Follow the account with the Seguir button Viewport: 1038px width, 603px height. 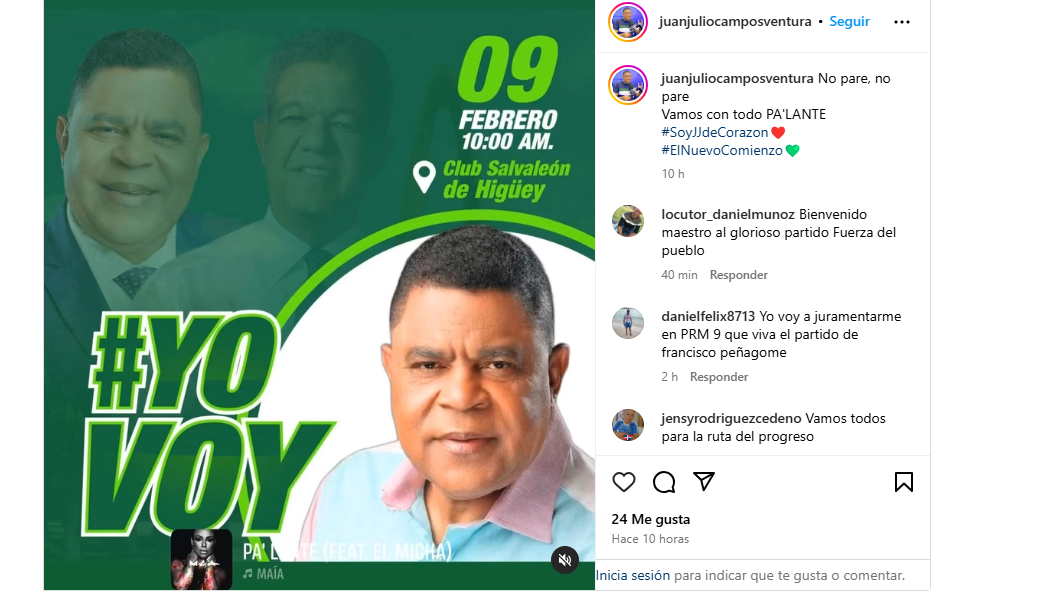(x=849, y=22)
